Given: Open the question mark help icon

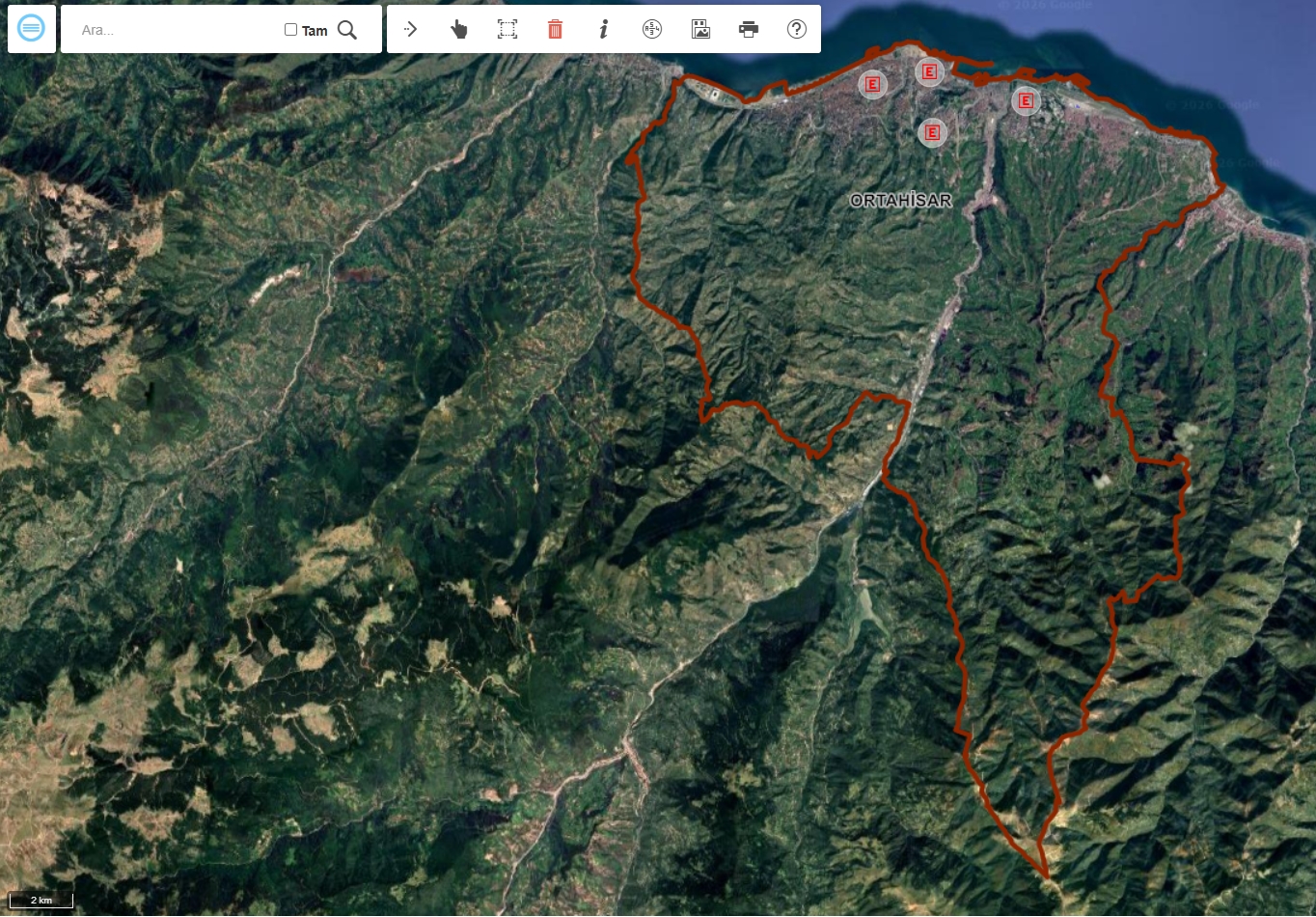Looking at the screenshot, I should 797,29.
